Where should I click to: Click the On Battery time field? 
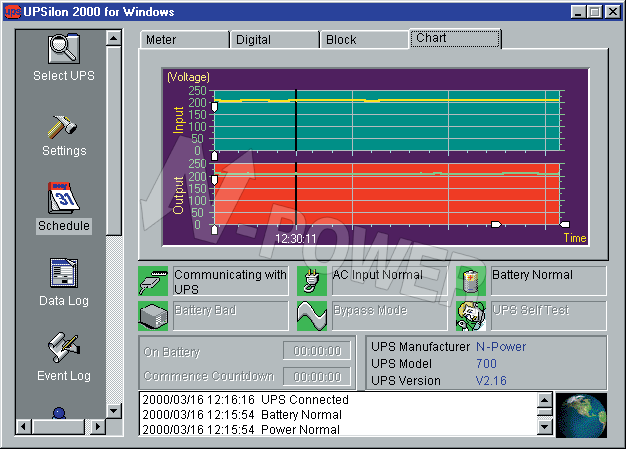tap(316, 351)
